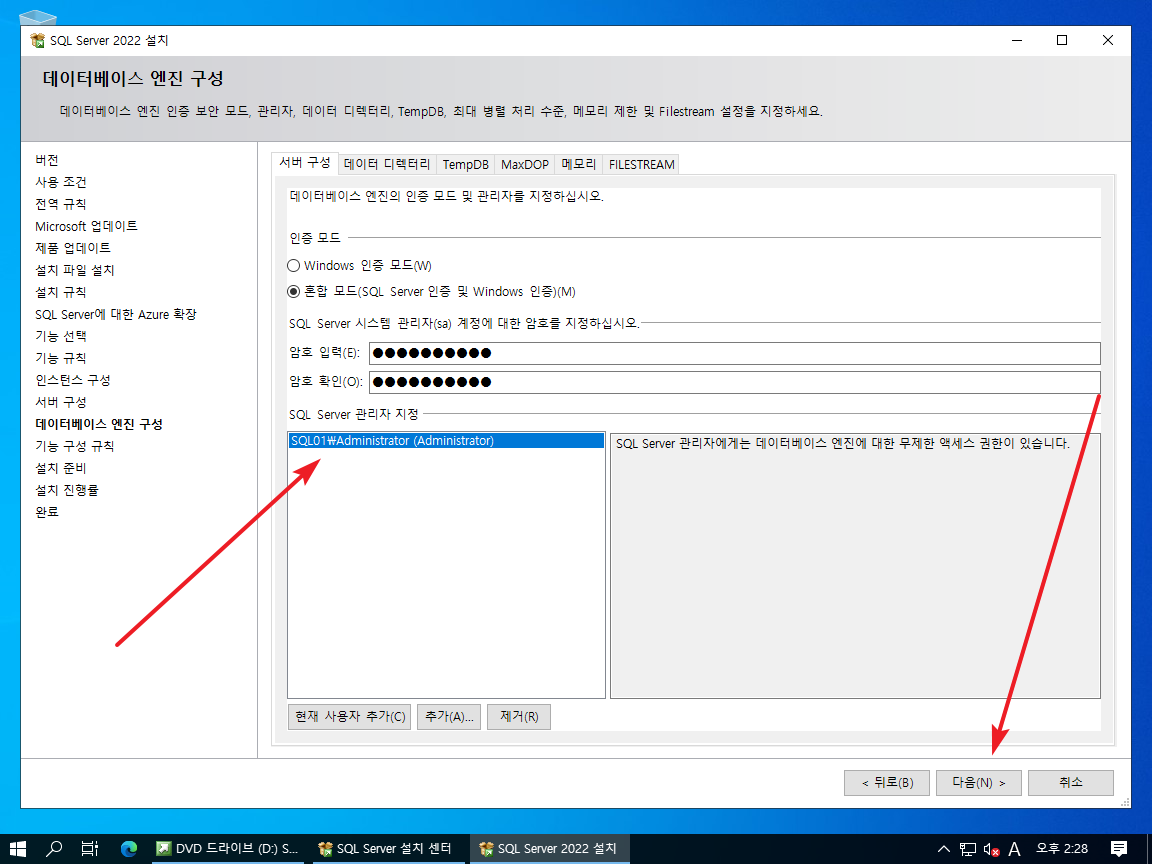Viewport: 1152px width, 864px height.
Task: Select Windows 인증 모드 radio button
Action: 293,265
